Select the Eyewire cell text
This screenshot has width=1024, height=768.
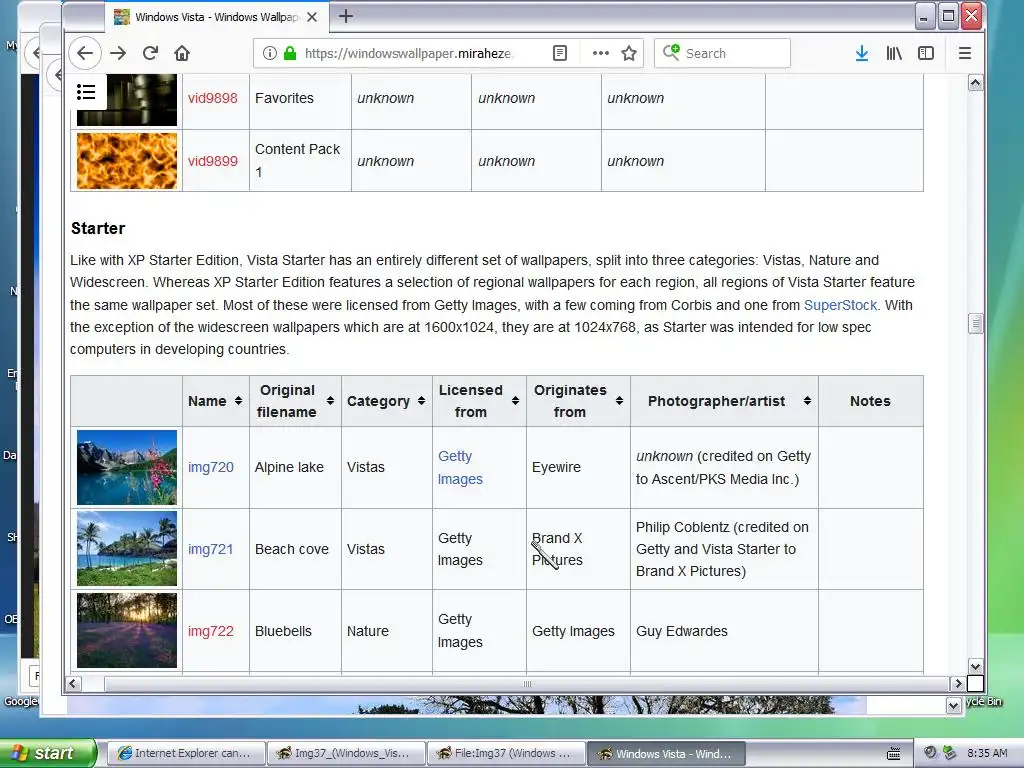coord(556,467)
